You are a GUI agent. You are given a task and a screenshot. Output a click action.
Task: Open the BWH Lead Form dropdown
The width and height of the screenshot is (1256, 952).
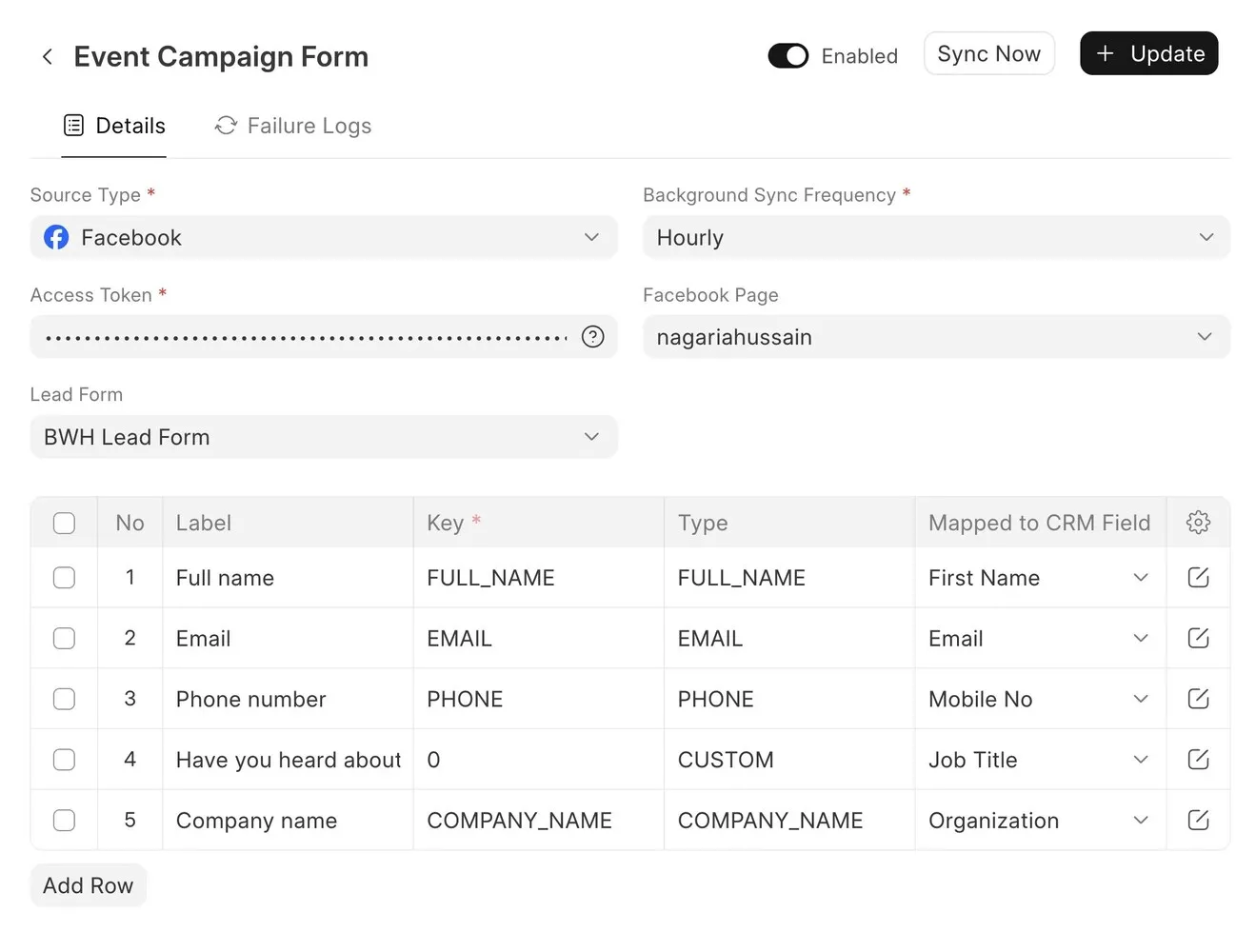click(x=324, y=437)
